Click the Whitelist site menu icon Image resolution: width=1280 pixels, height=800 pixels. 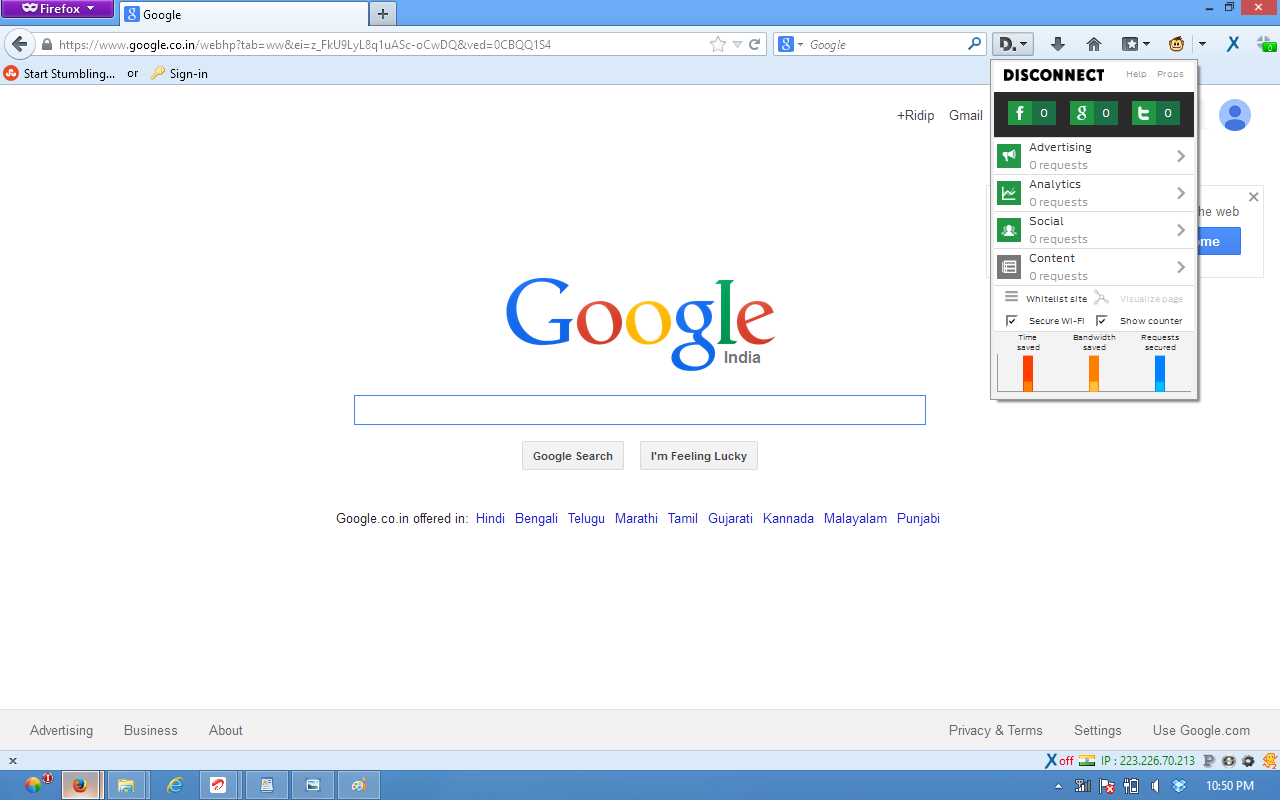pyautogui.click(x=1011, y=297)
